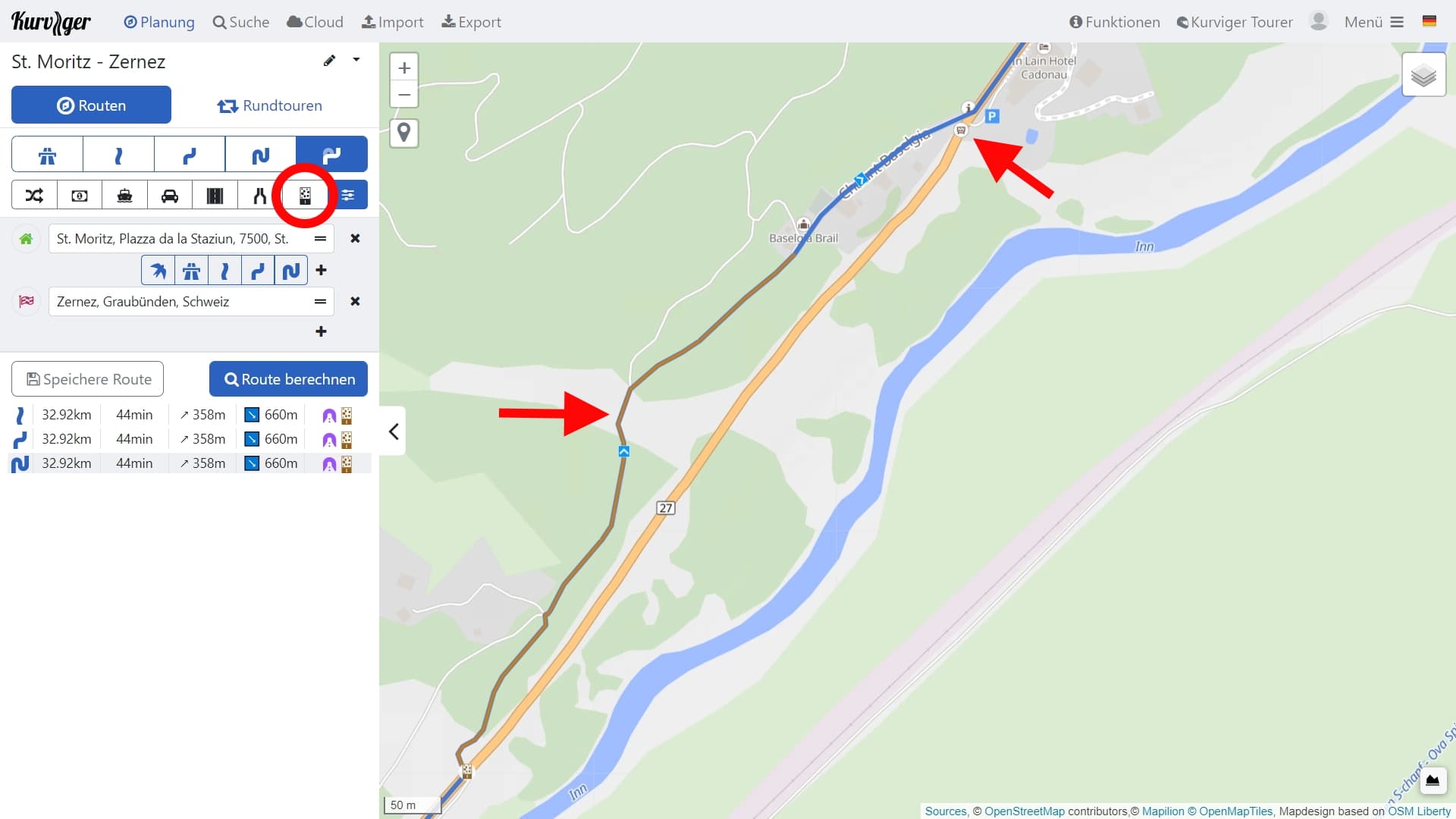Expand the route title dropdown arrow

[x=356, y=60]
